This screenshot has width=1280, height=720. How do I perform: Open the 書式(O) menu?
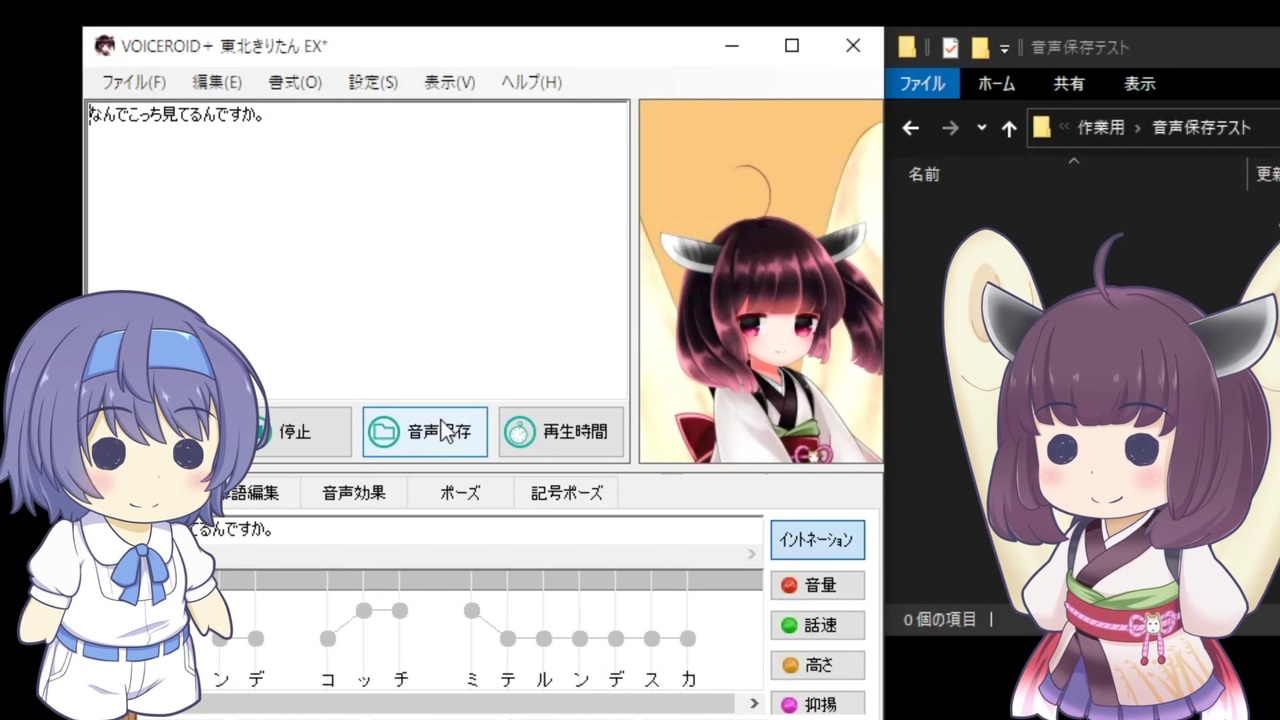pyautogui.click(x=294, y=82)
